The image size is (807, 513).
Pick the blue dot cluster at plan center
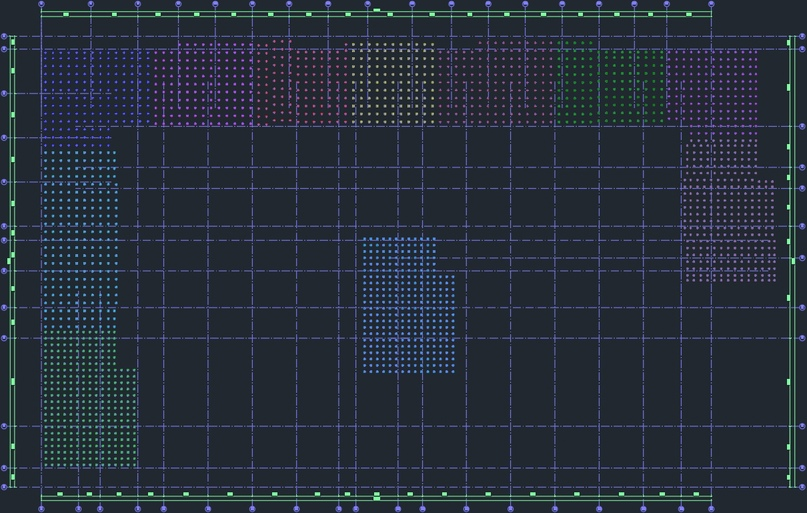click(409, 305)
